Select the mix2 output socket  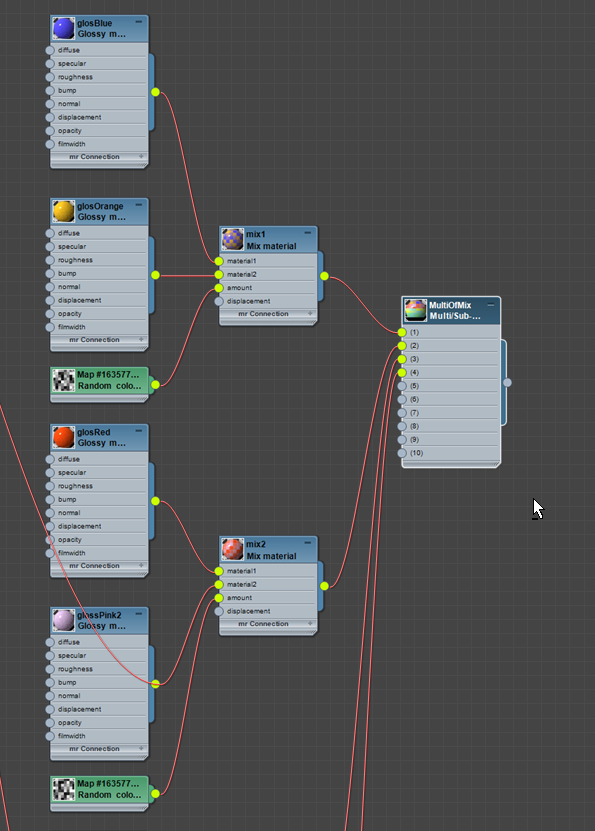point(324,586)
